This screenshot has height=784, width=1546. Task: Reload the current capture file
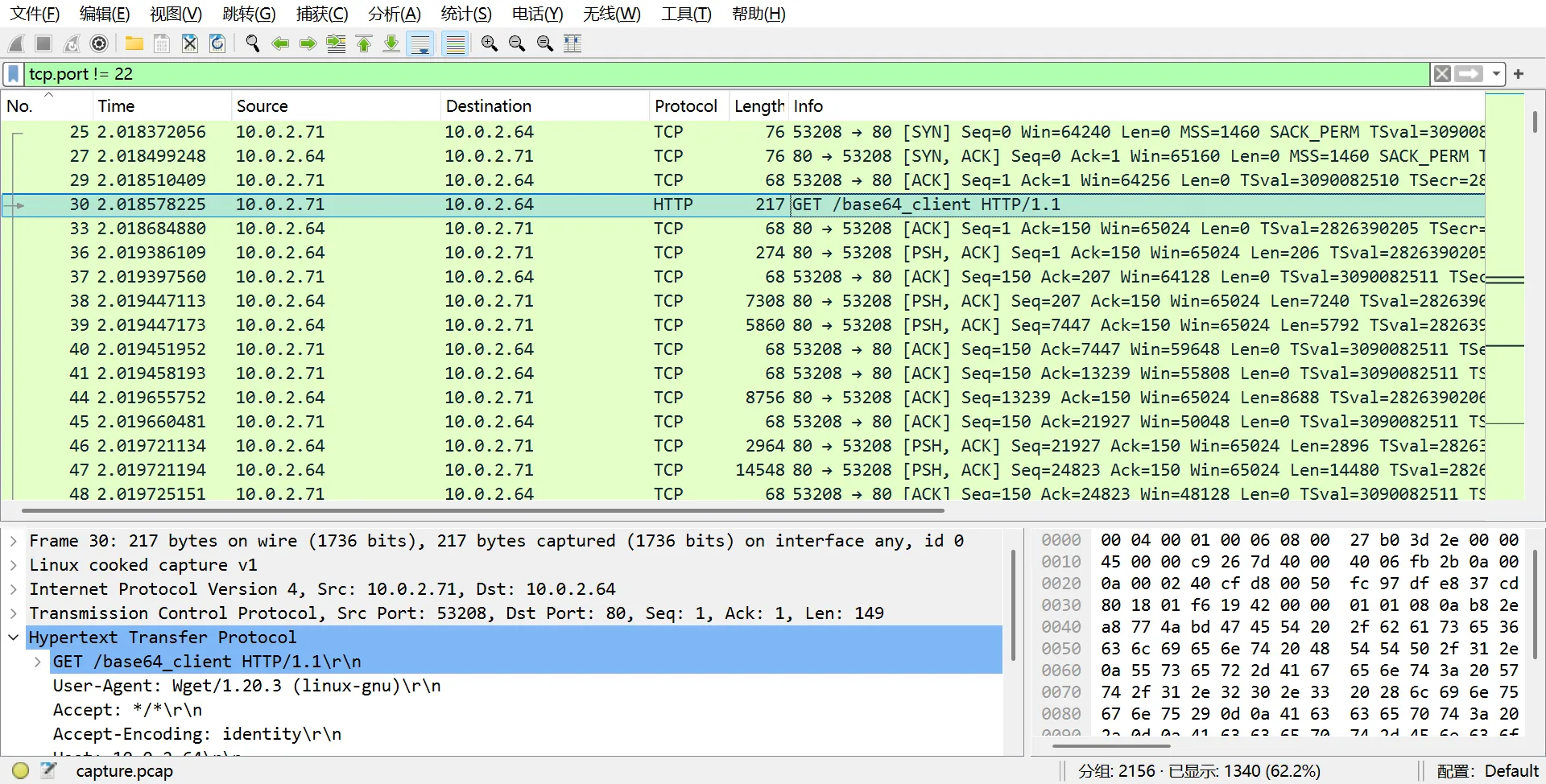tap(217, 43)
